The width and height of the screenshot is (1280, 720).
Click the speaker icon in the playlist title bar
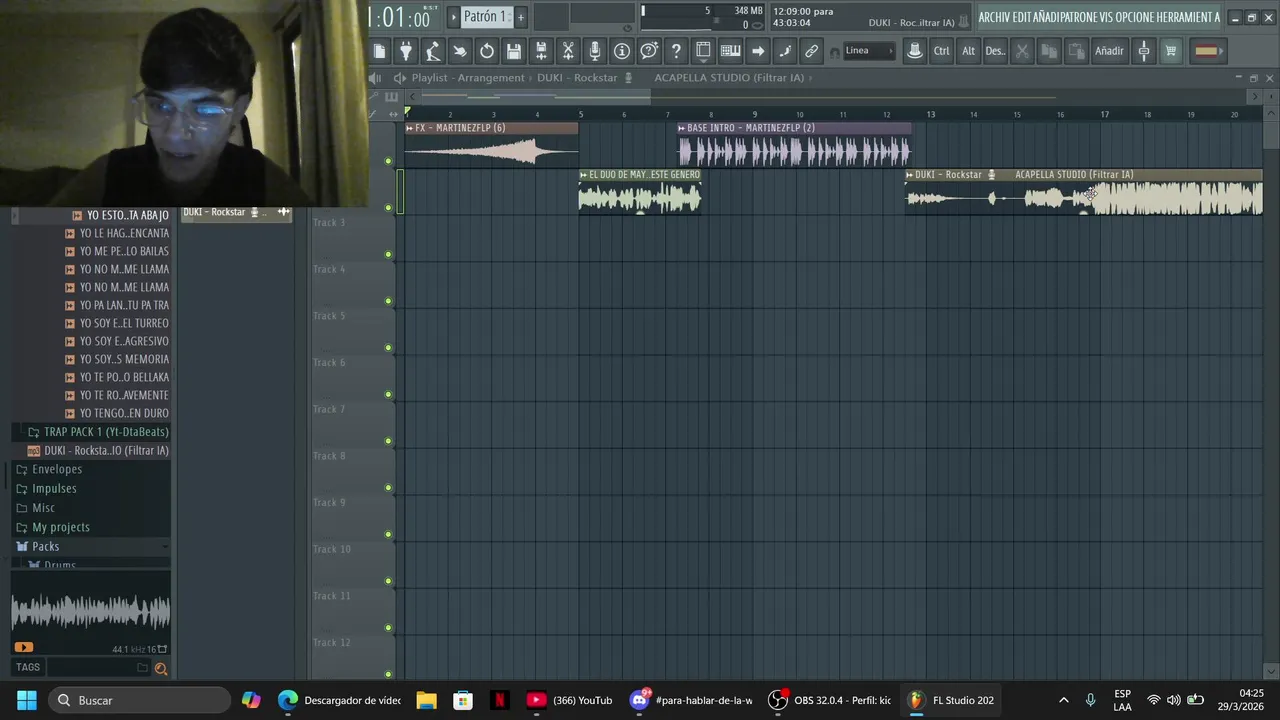pyautogui.click(x=399, y=78)
